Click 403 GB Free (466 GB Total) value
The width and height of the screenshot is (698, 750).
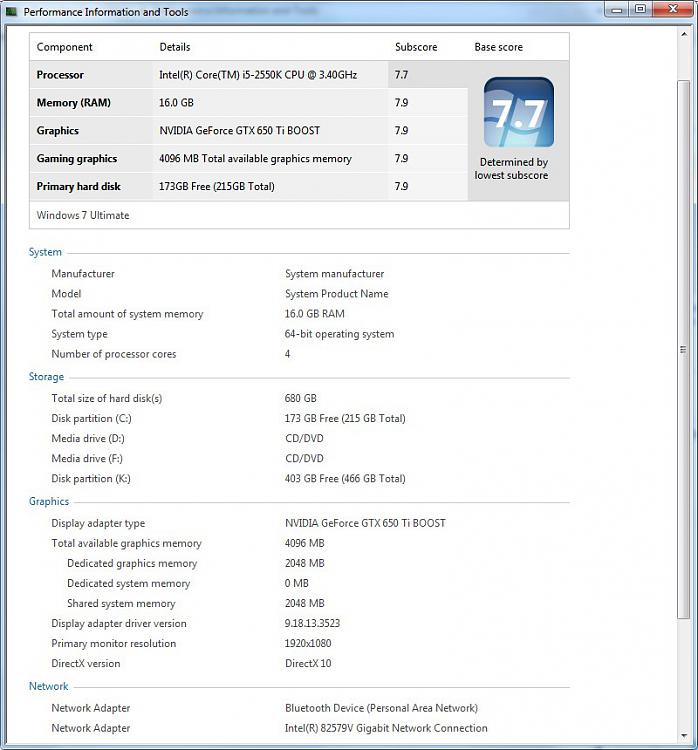pos(345,478)
